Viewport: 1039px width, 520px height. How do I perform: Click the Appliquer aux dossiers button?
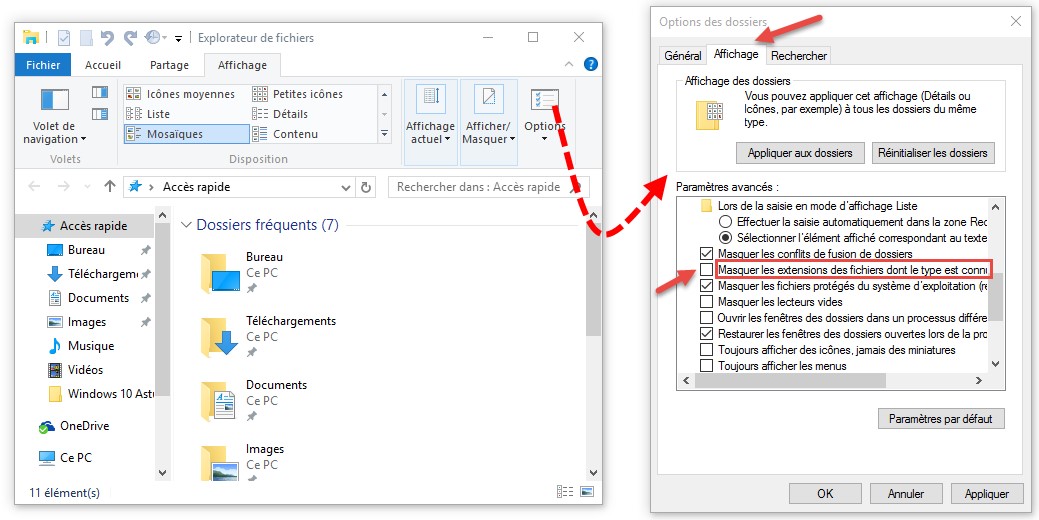(800, 153)
